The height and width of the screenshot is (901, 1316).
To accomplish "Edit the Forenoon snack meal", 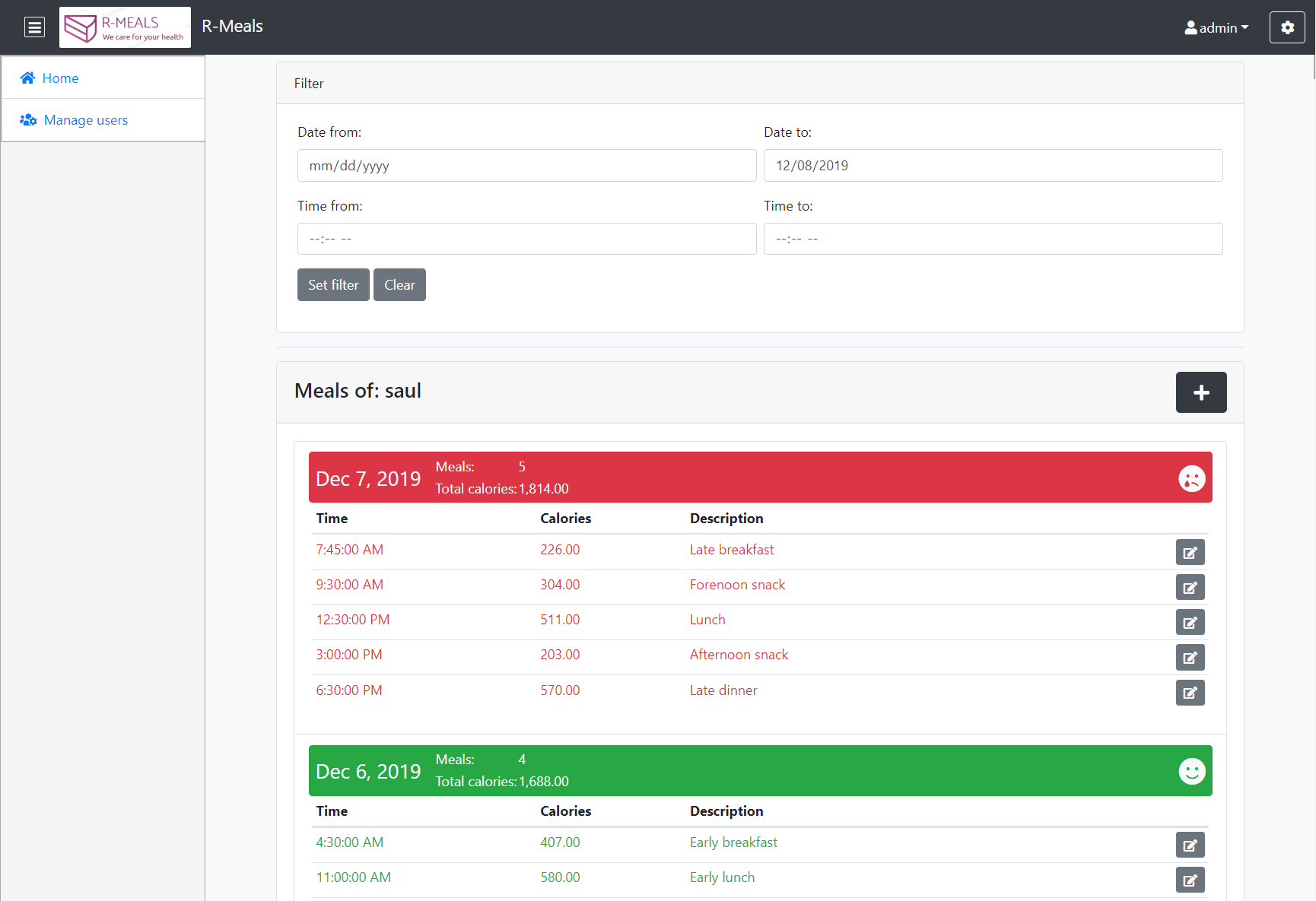I will tap(1190, 587).
